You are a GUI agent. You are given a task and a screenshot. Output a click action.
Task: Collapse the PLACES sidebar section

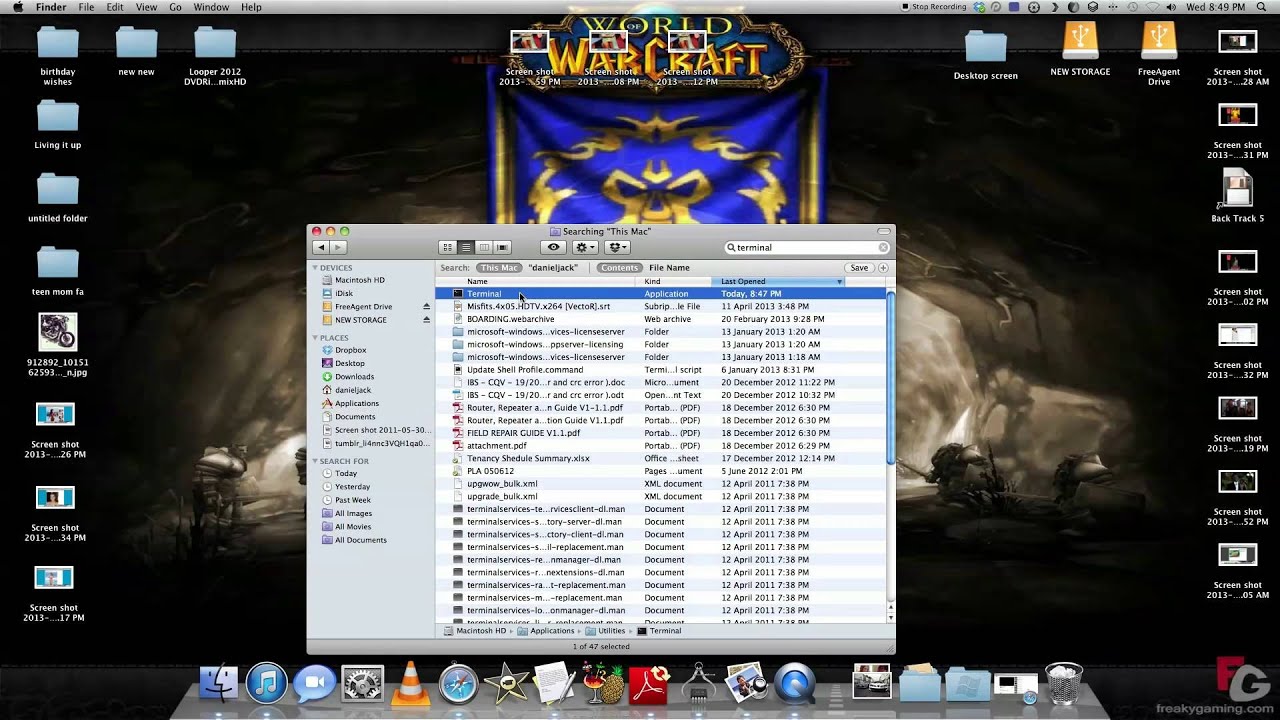pyautogui.click(x=315, y=338)
